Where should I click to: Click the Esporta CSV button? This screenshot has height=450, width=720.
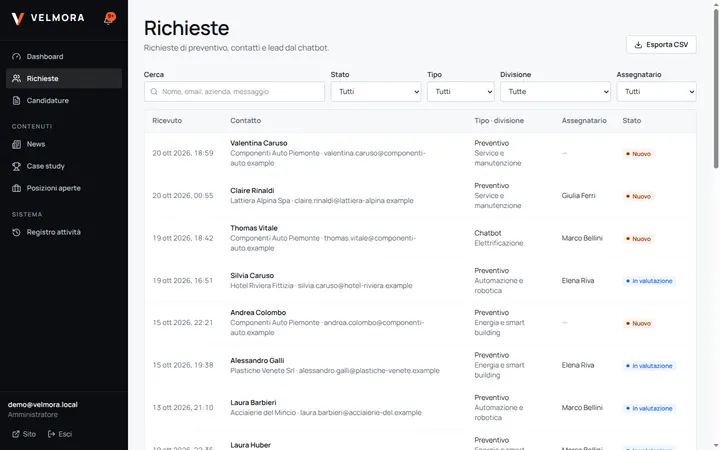[x=661, y=45]
